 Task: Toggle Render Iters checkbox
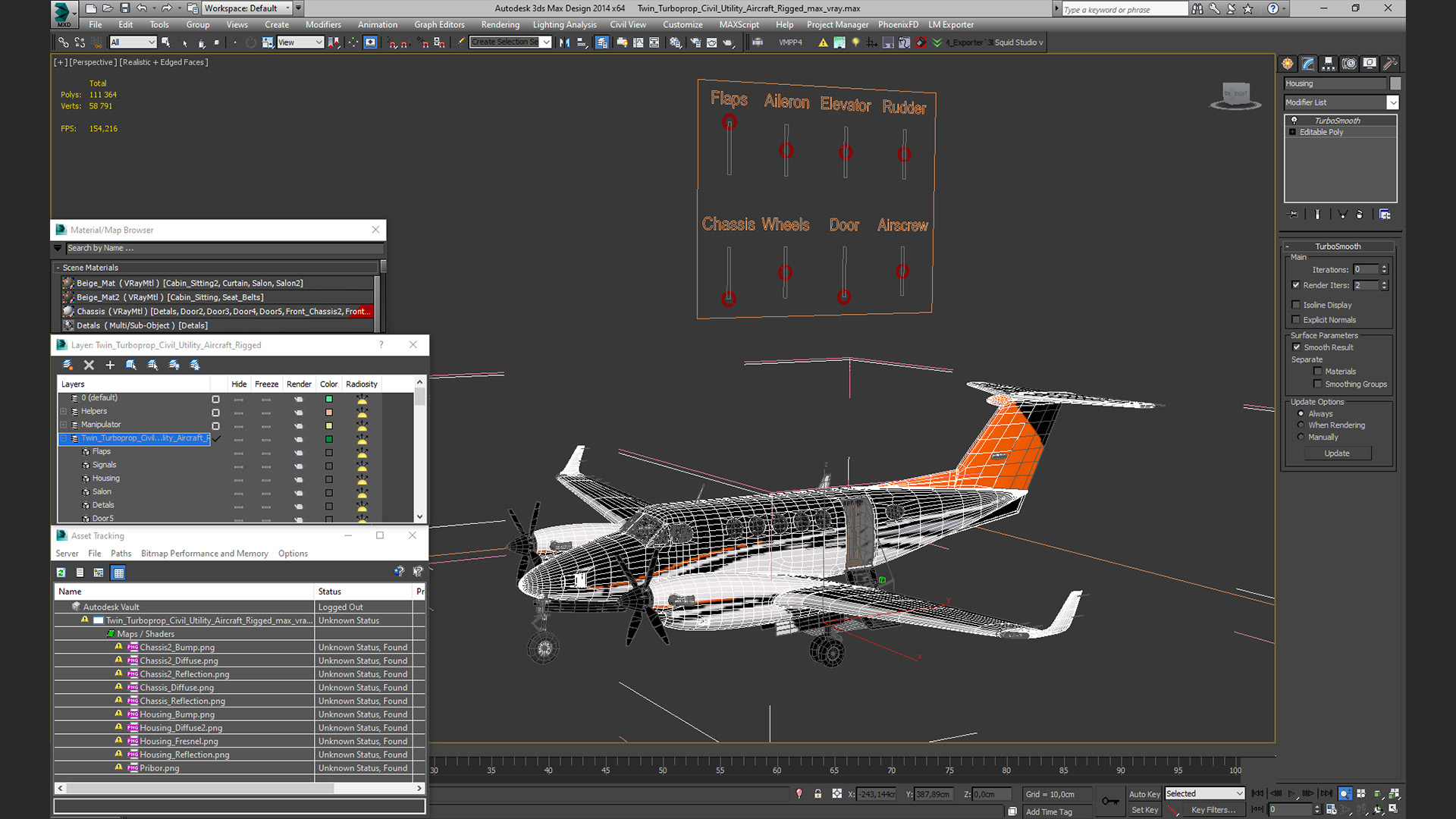coord(1296,285)
